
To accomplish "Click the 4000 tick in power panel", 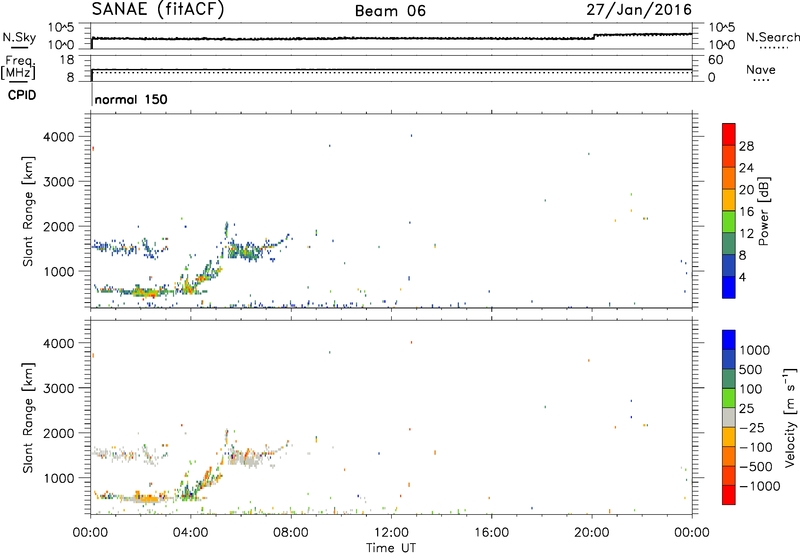I will coord(59,137).
